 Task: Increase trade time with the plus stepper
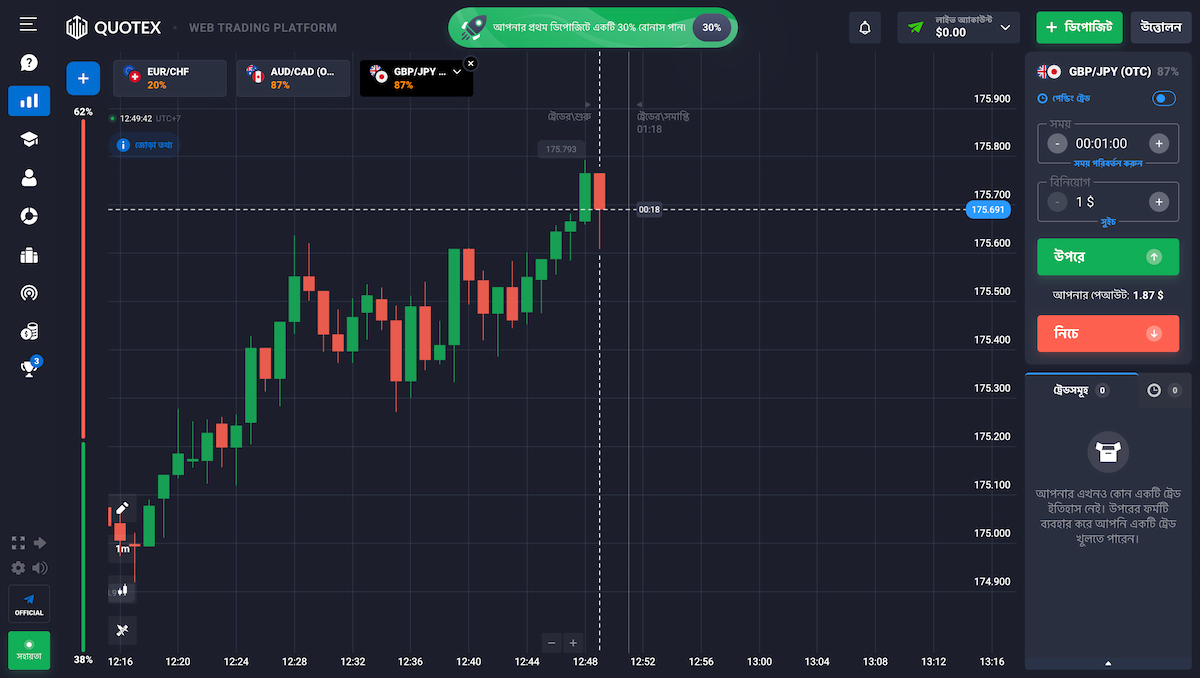[1159, 142]
